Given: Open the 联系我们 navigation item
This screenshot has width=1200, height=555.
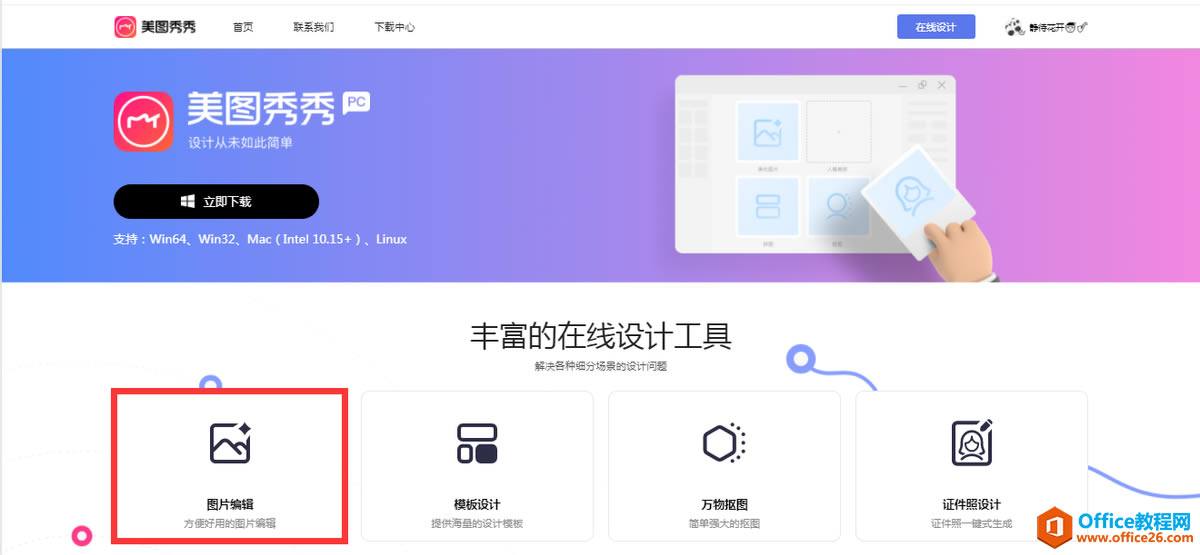Looking at the screenshot, I should [314, 27].
